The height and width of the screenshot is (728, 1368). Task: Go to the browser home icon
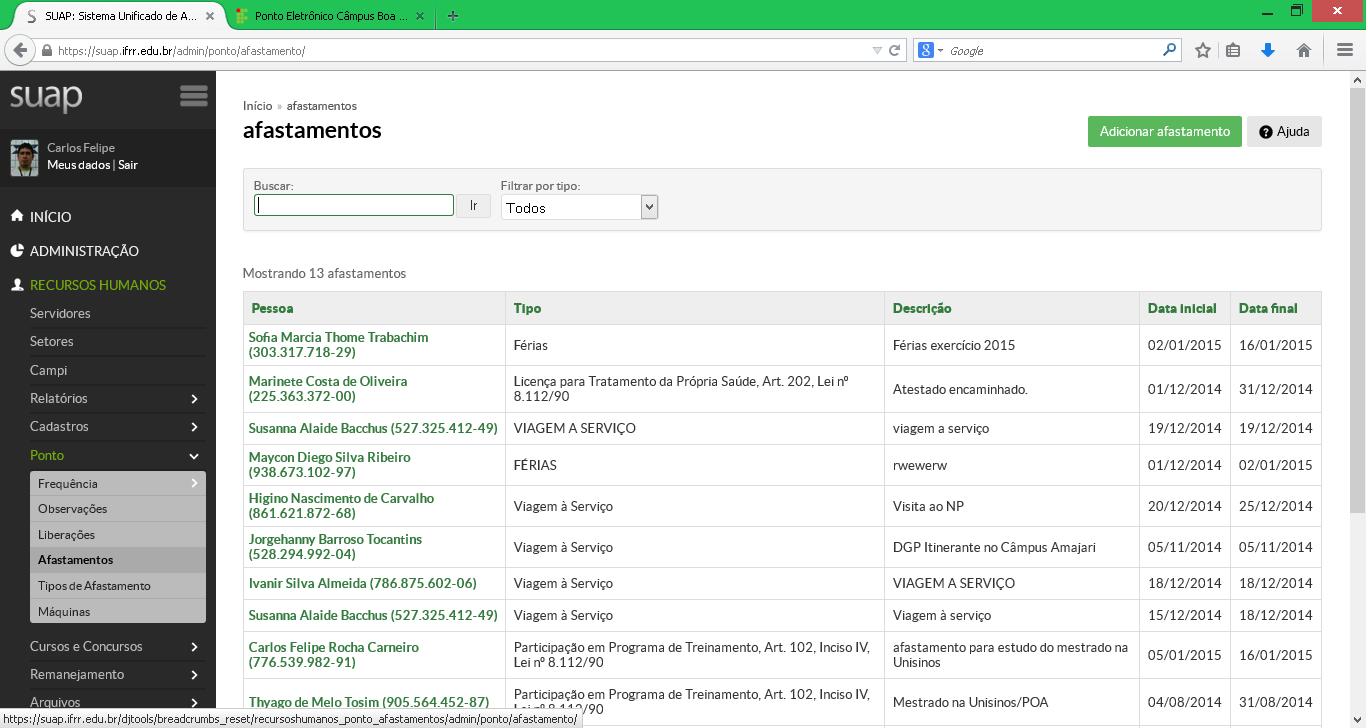pos(1304,50)
